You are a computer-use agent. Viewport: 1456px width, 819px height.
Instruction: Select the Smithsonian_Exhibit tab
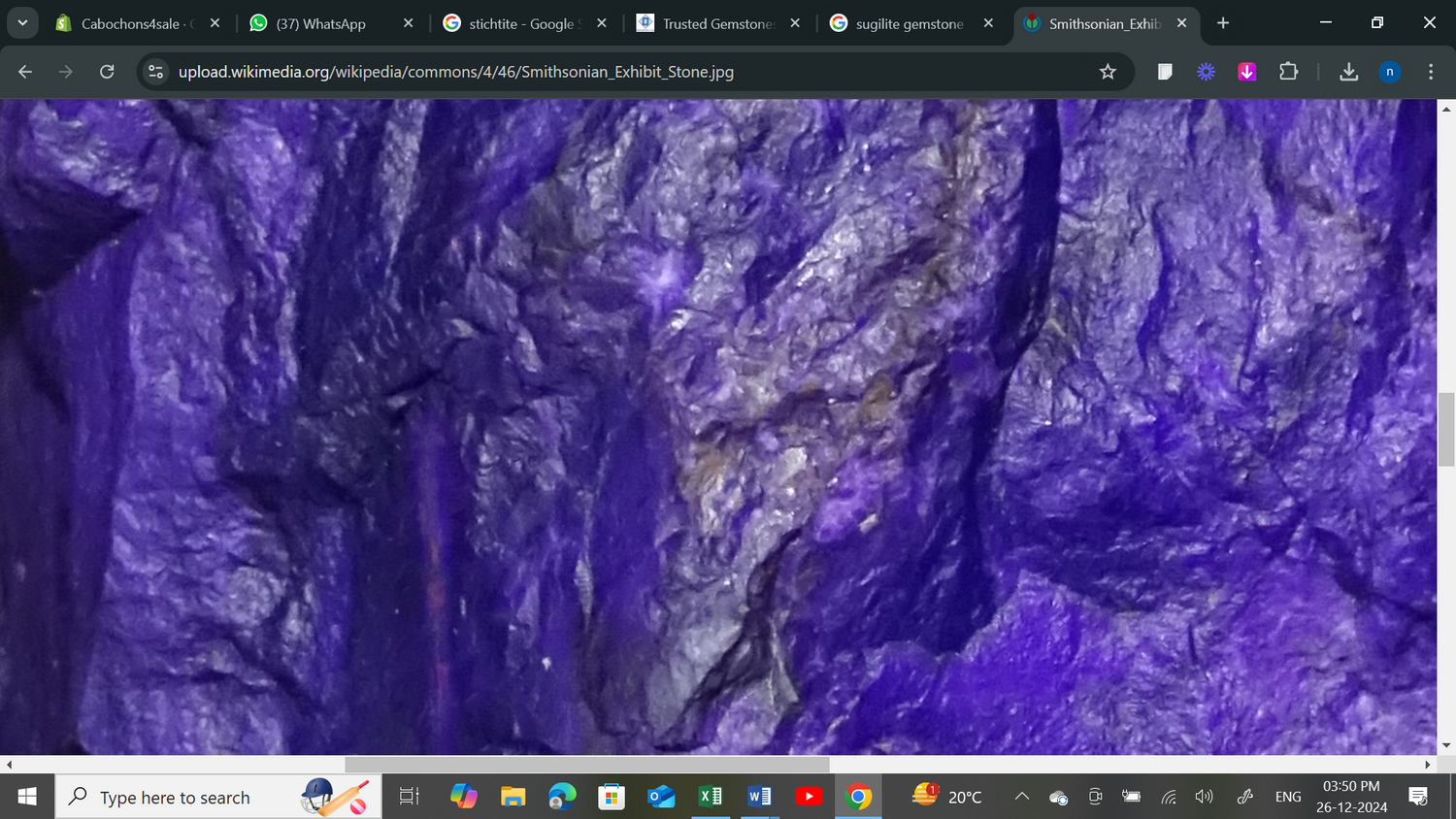1104,23
